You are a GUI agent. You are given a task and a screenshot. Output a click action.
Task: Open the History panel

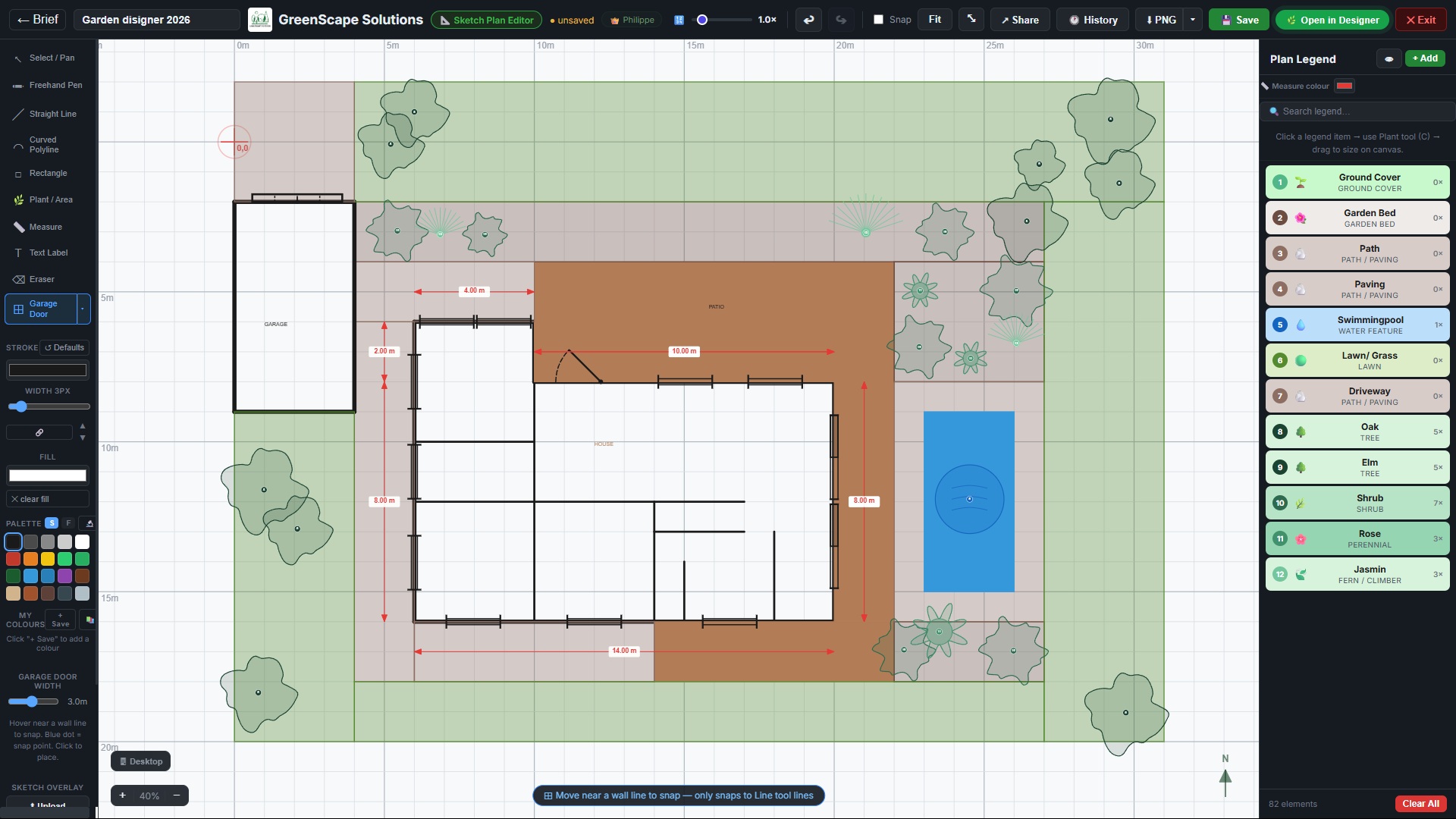(1093, 20)
